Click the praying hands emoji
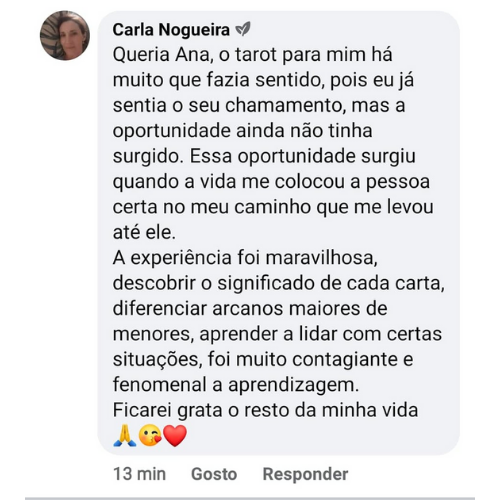The image size is (500, 500). click(x=125, y=436)
